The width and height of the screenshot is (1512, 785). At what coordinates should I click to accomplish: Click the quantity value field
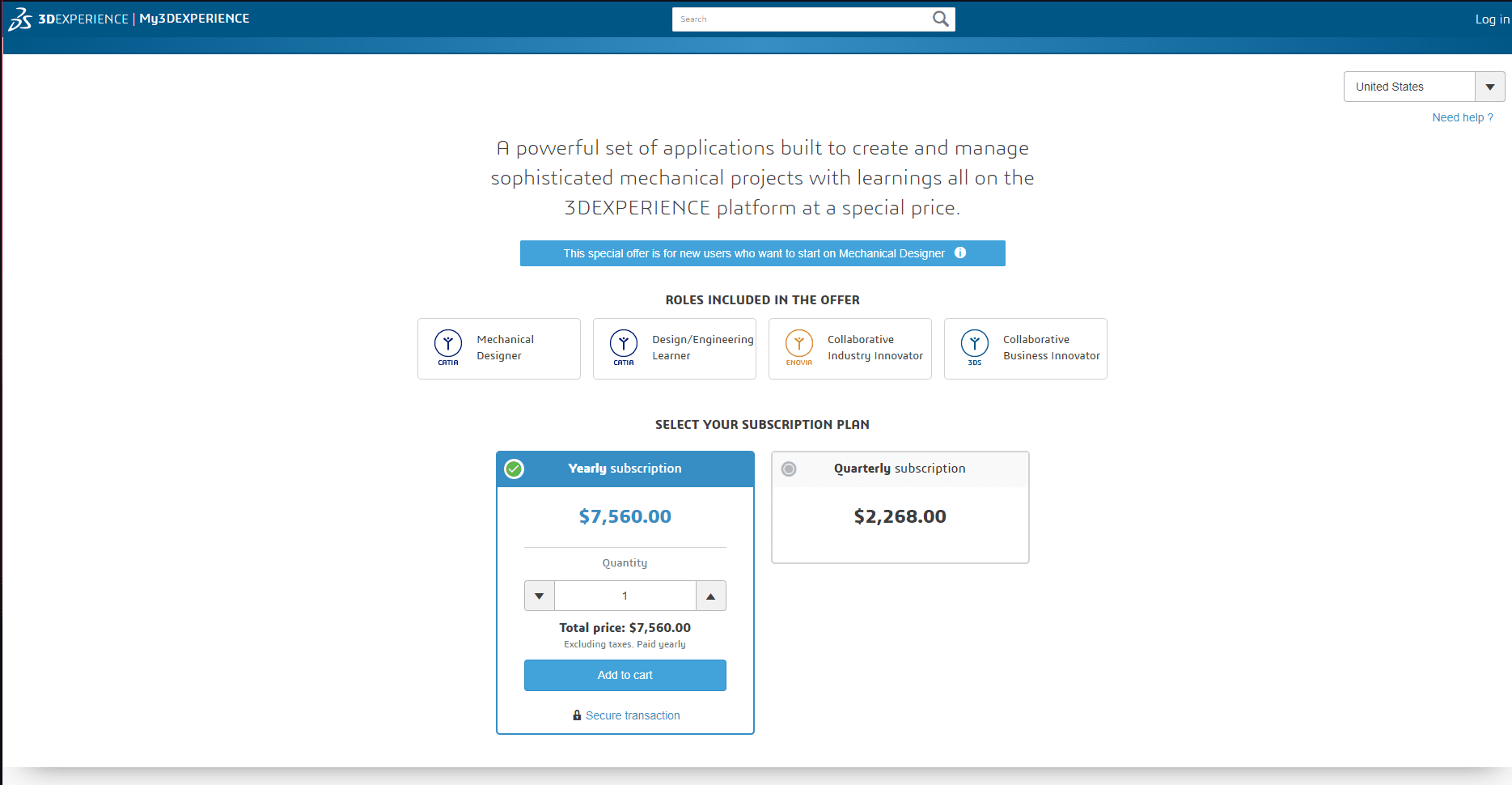[x=625, y=596]
